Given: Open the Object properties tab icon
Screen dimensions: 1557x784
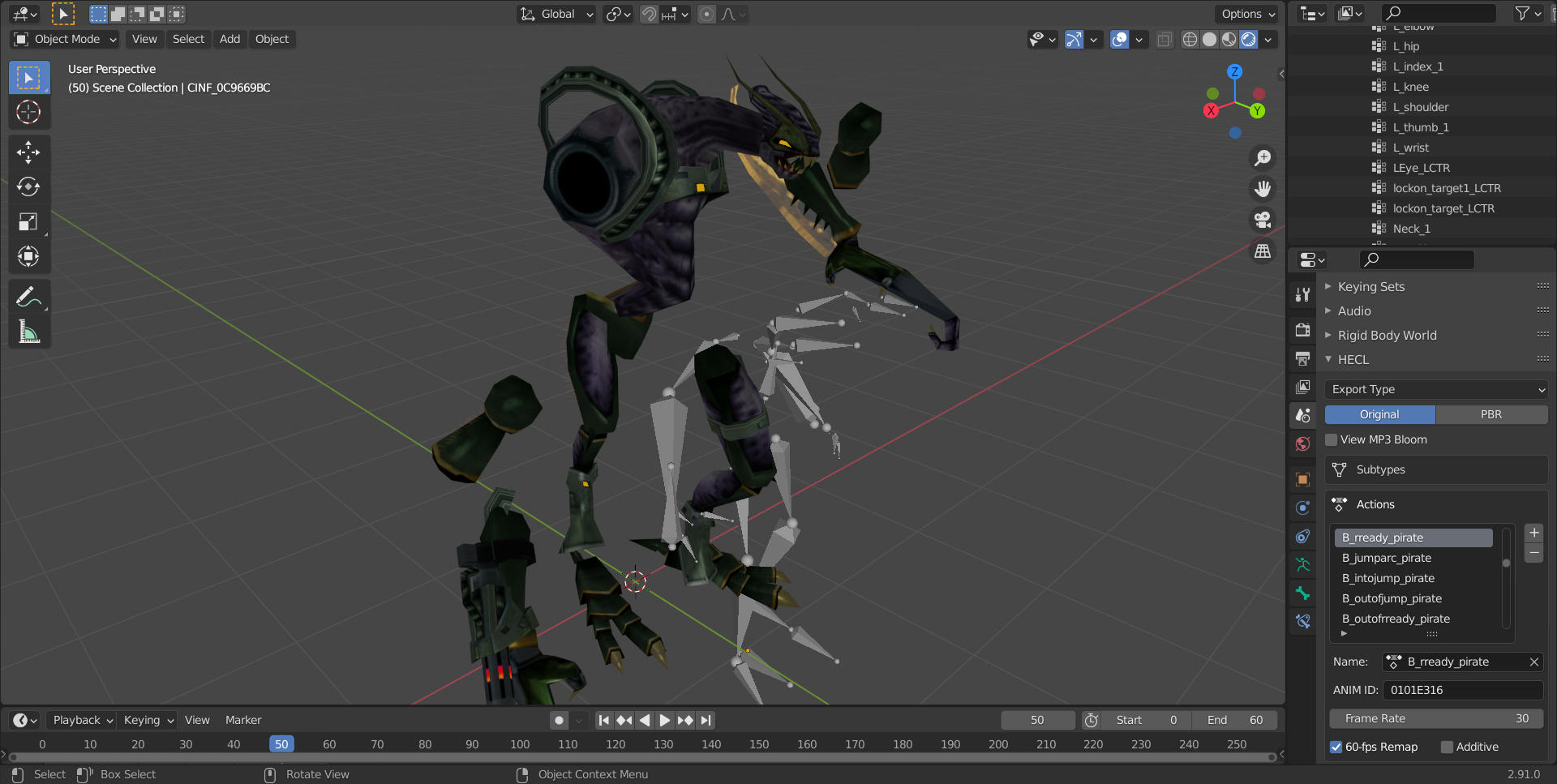Looking at the screenshot, I should 1303,479.
